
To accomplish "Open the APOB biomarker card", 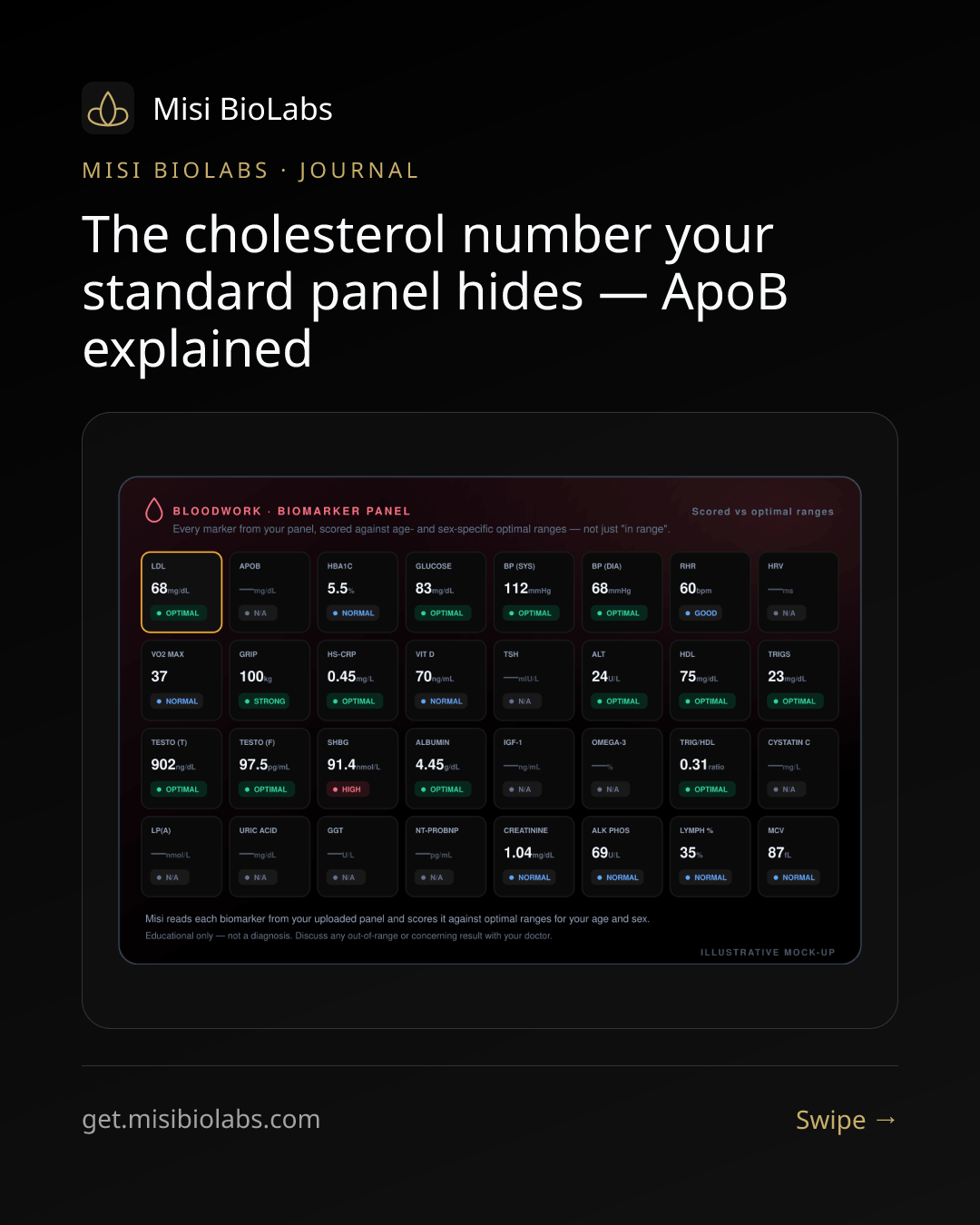I will [x=269, y=592].
